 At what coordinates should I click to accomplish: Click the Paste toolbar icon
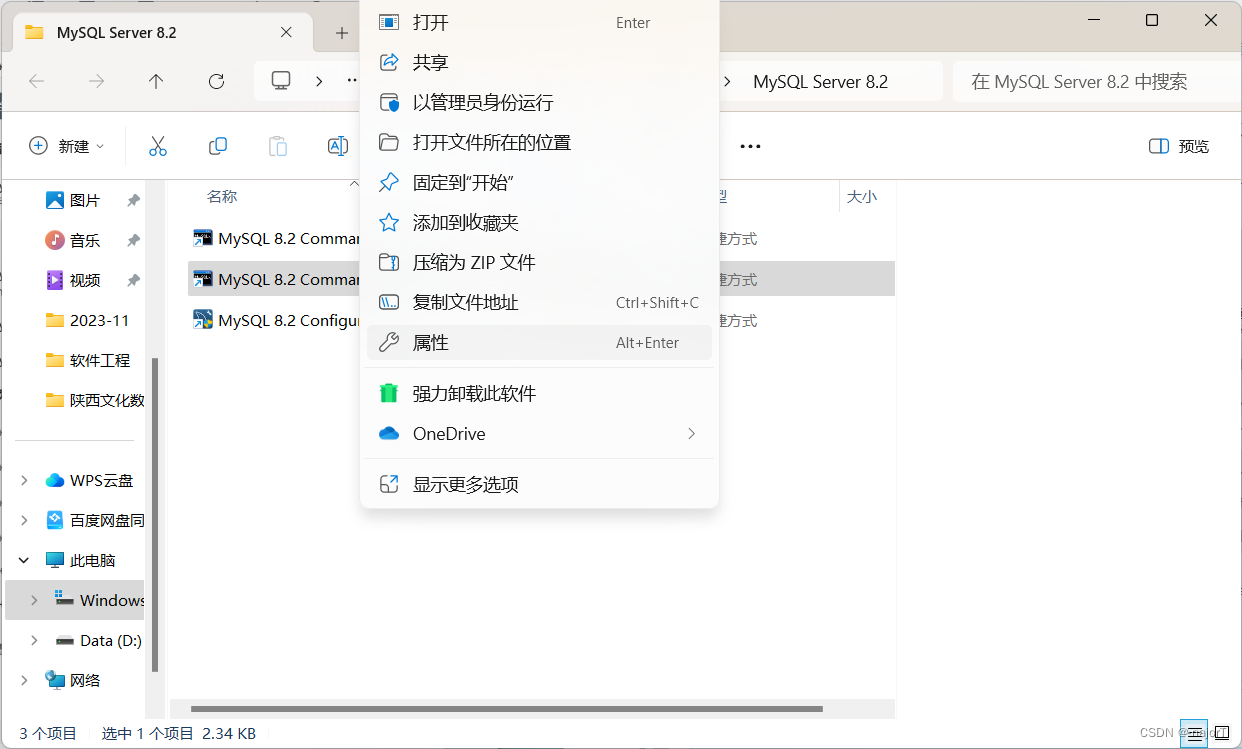278,146
